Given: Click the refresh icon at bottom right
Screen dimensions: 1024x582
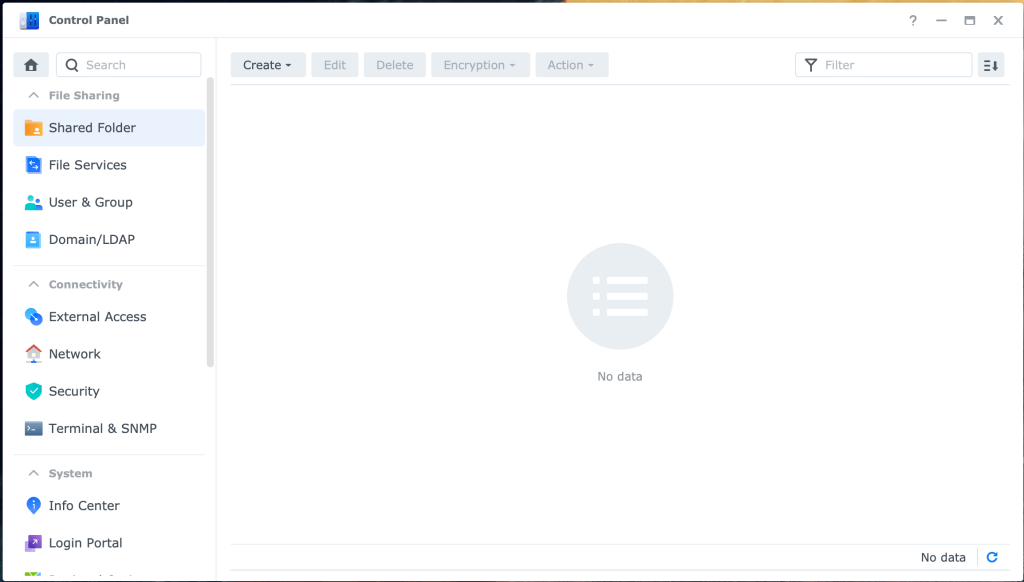Looking at the screenshot, I should [x=992, y=558].
